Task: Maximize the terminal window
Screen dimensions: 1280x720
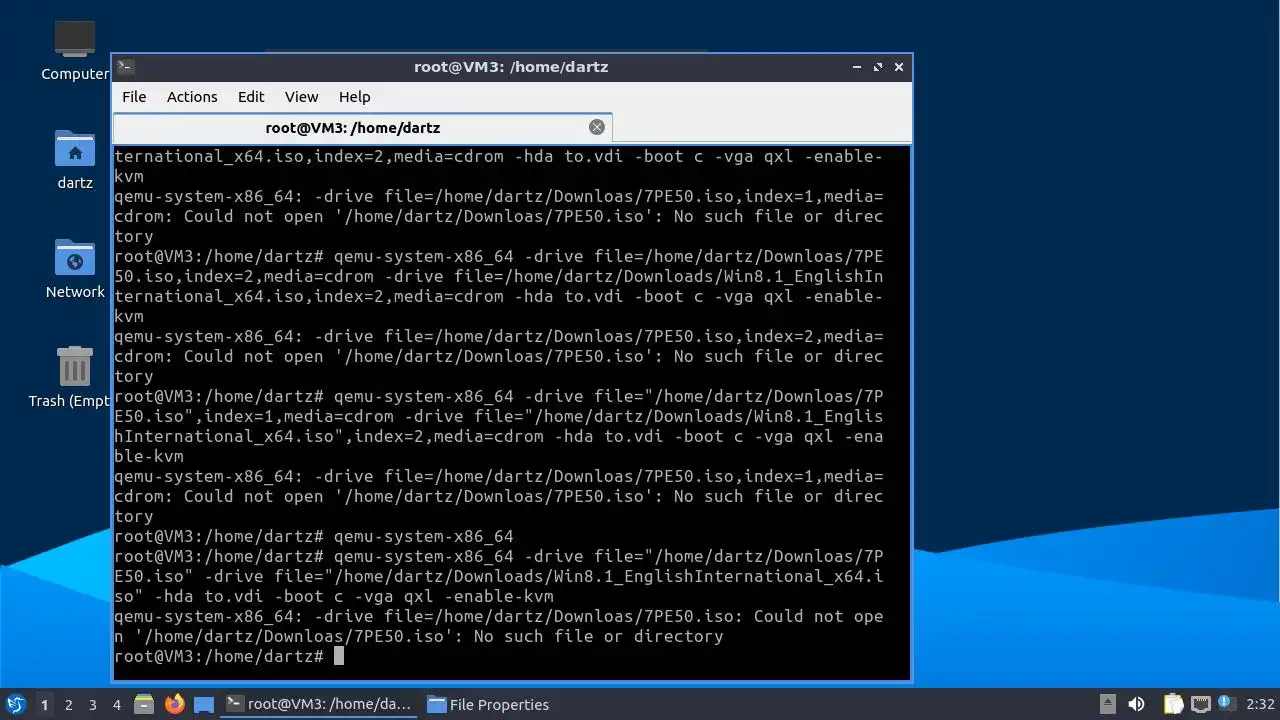Action: point(878,67)
